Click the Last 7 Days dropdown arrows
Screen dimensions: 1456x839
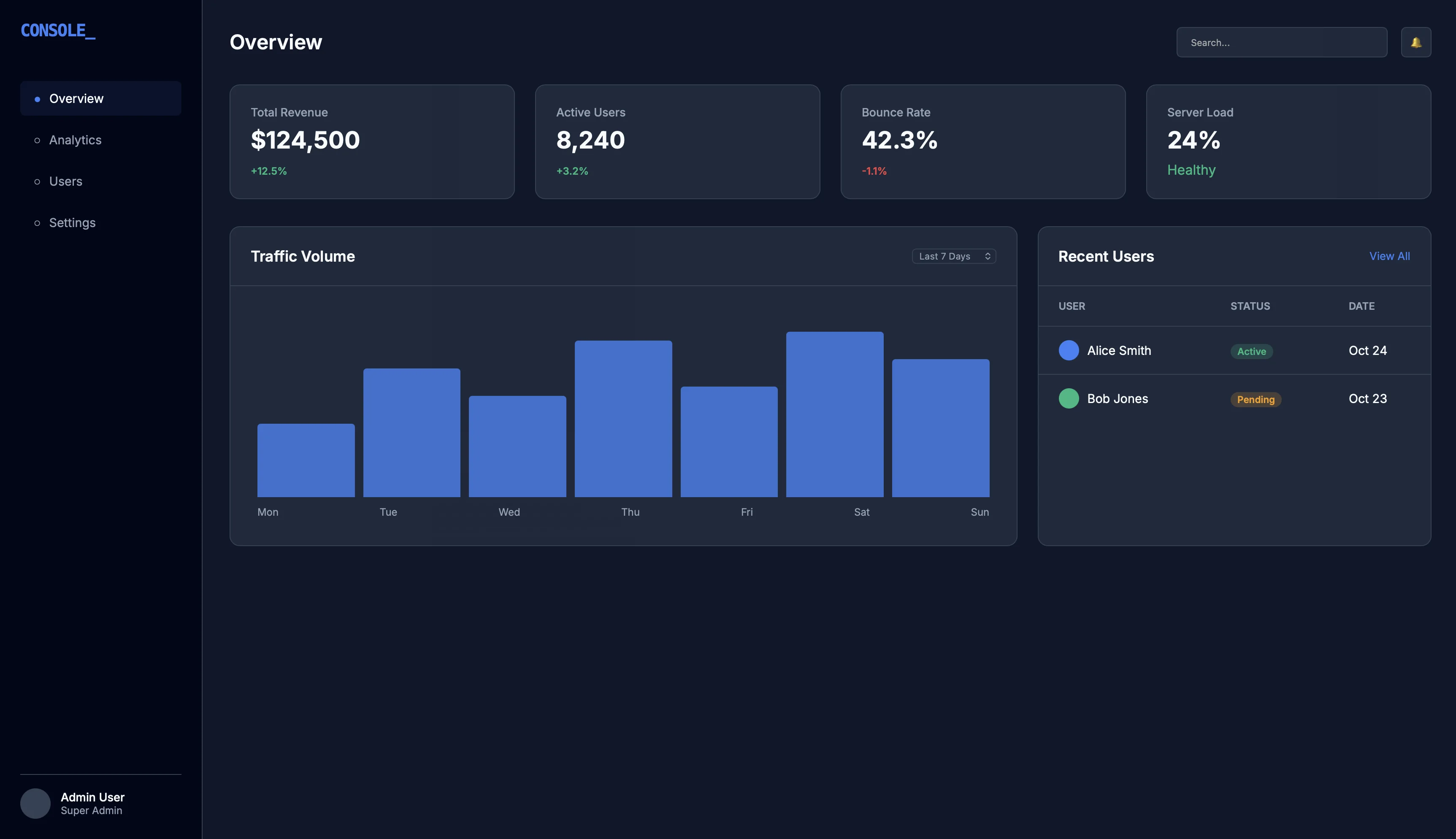[987, 257]
